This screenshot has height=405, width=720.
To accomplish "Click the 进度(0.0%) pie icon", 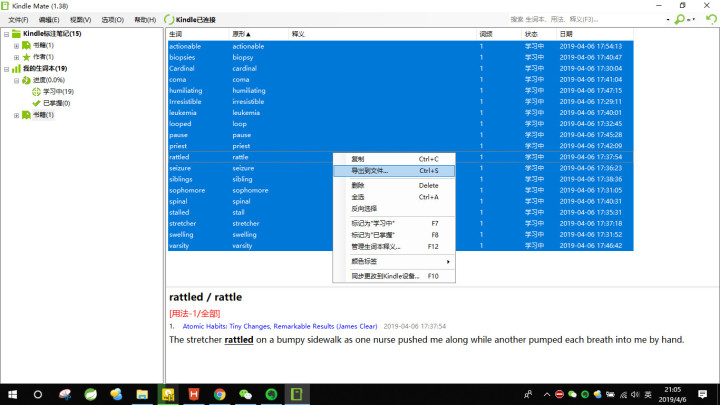I will tap(26, 80).
